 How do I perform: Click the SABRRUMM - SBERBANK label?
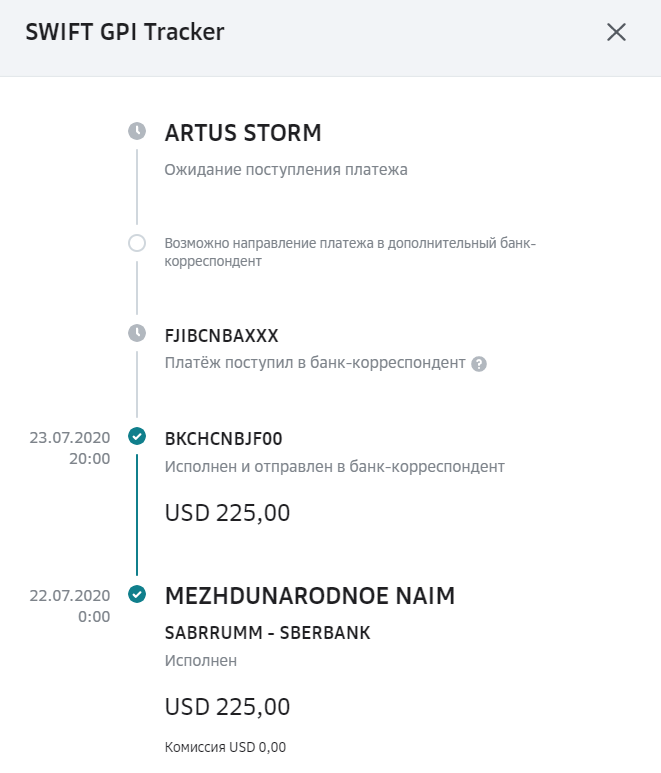(x=267, y=633)
